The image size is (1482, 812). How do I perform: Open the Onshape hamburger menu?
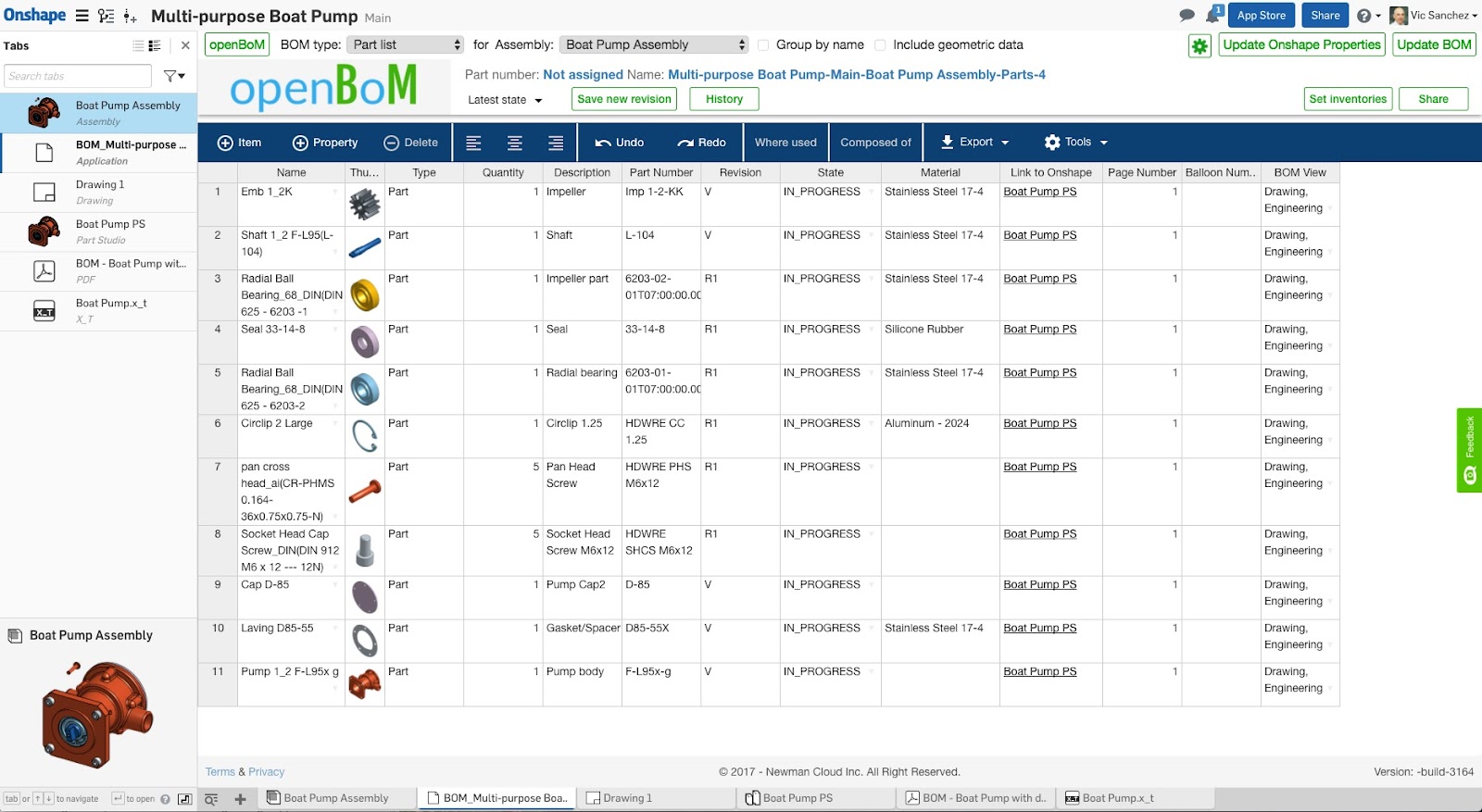(82, 16)
